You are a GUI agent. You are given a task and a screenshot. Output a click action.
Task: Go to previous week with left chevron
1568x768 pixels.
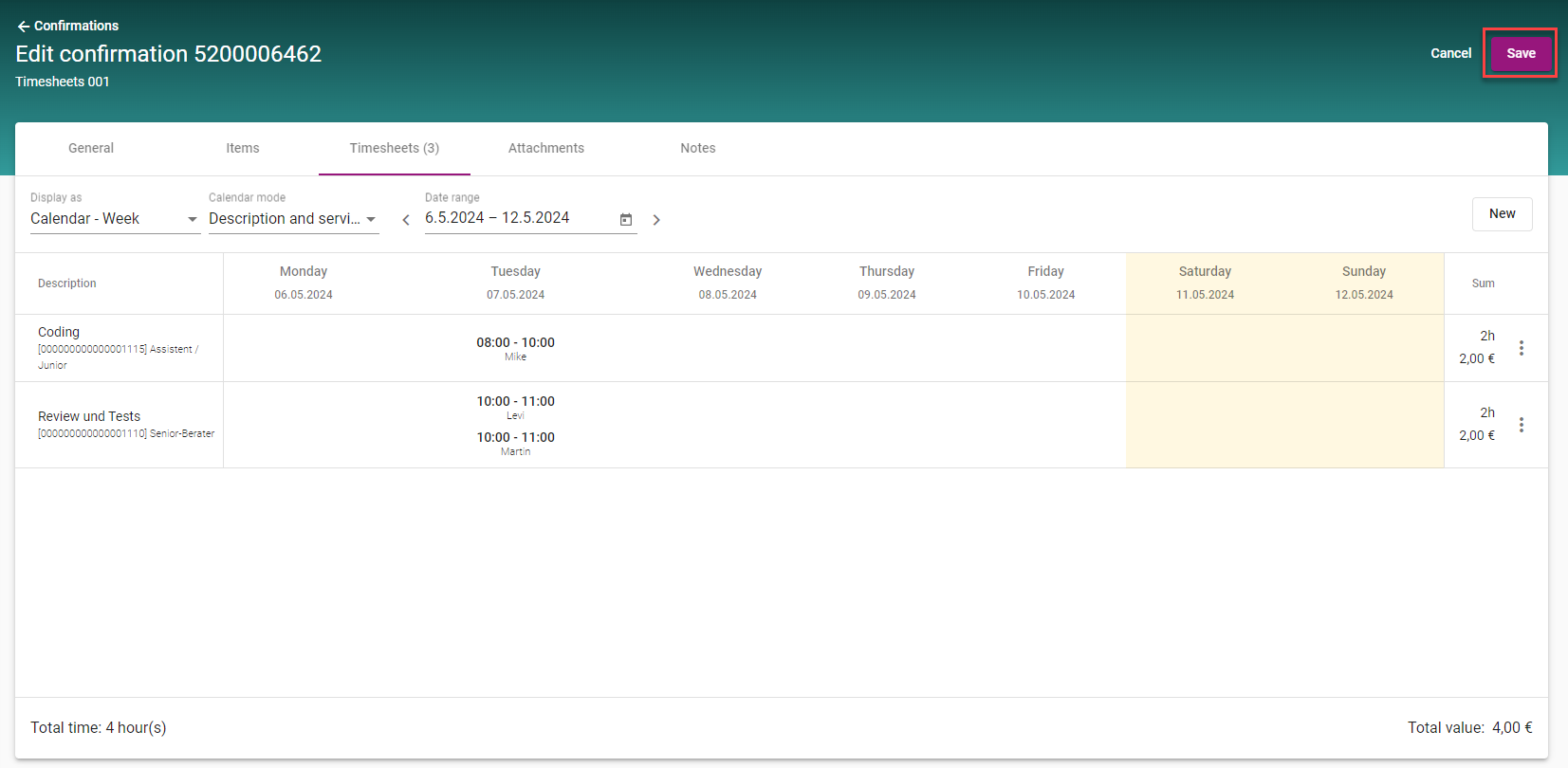pos(406,220)
